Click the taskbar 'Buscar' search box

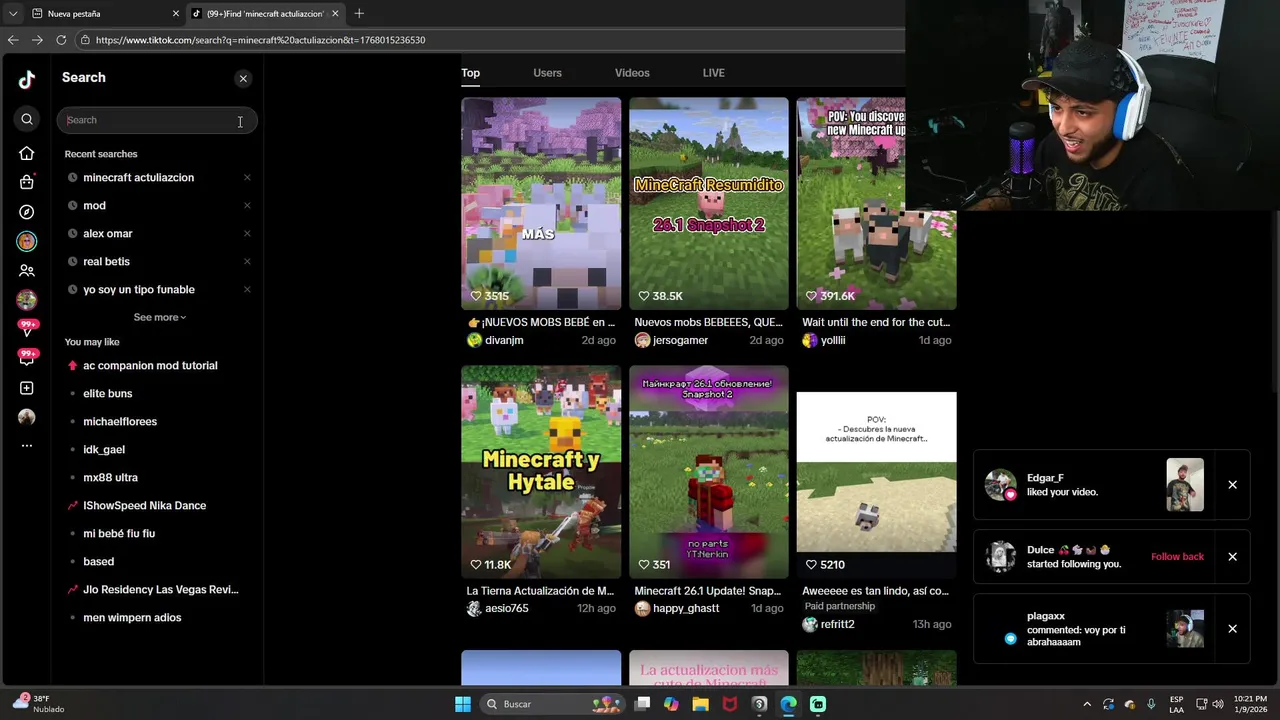550,704
